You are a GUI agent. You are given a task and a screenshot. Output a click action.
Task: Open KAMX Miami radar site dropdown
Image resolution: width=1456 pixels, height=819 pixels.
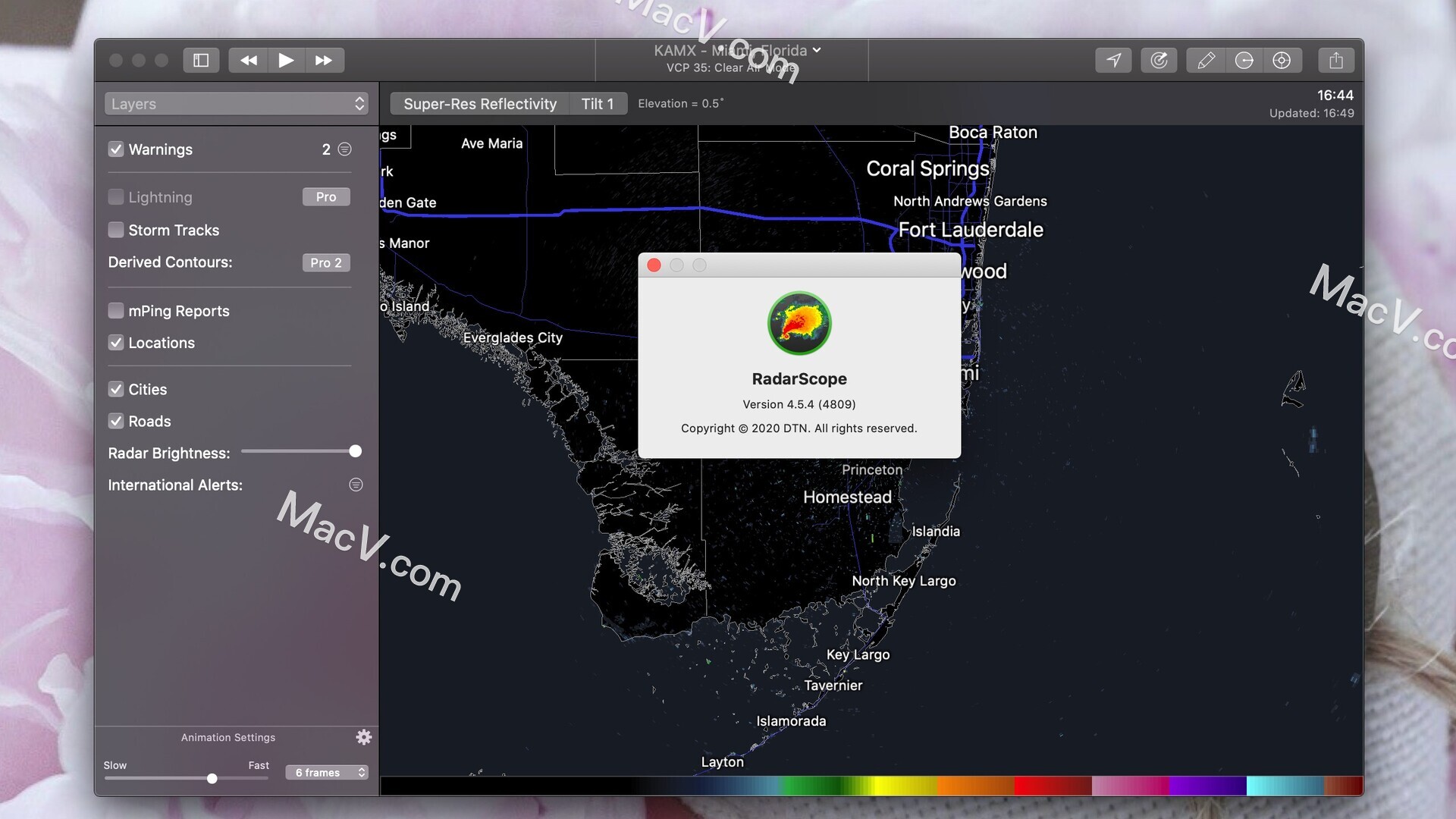[x=737, y=51]
